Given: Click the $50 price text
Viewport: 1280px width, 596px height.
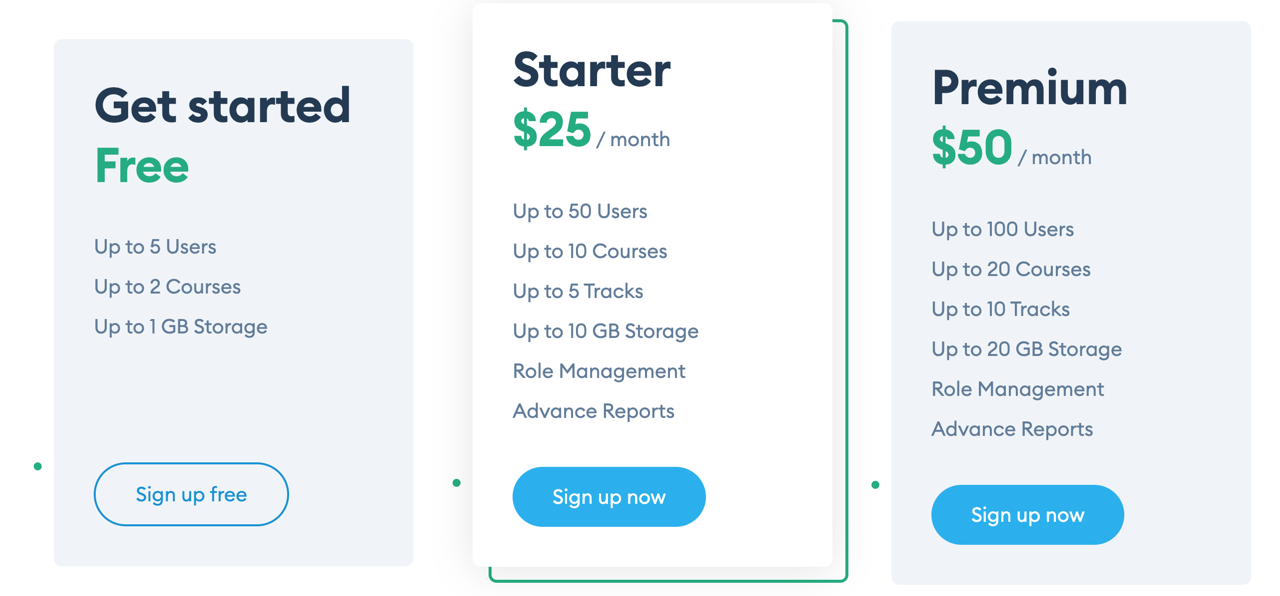Looking at the screenshot, I should coord(971,148).
